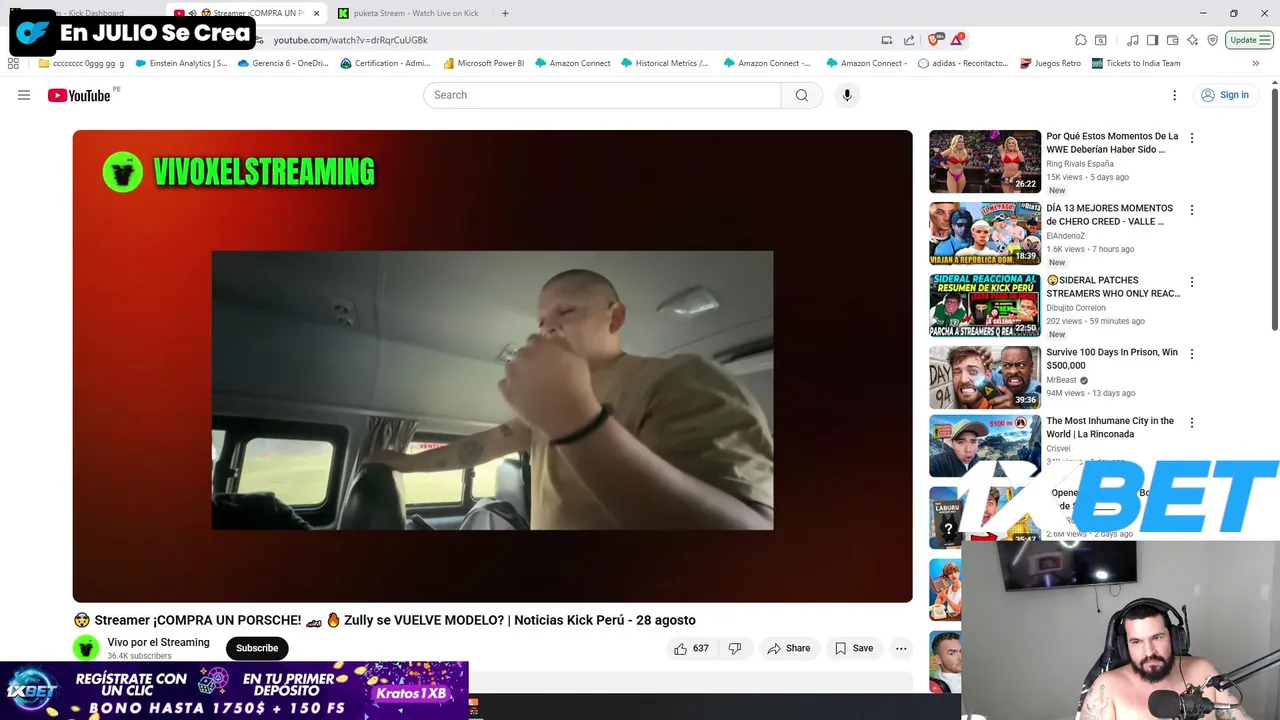This screenshot has height=720, width=1280.
Task: Open the Einstein Analytics bookmark
Action: [x=181, y=63]
